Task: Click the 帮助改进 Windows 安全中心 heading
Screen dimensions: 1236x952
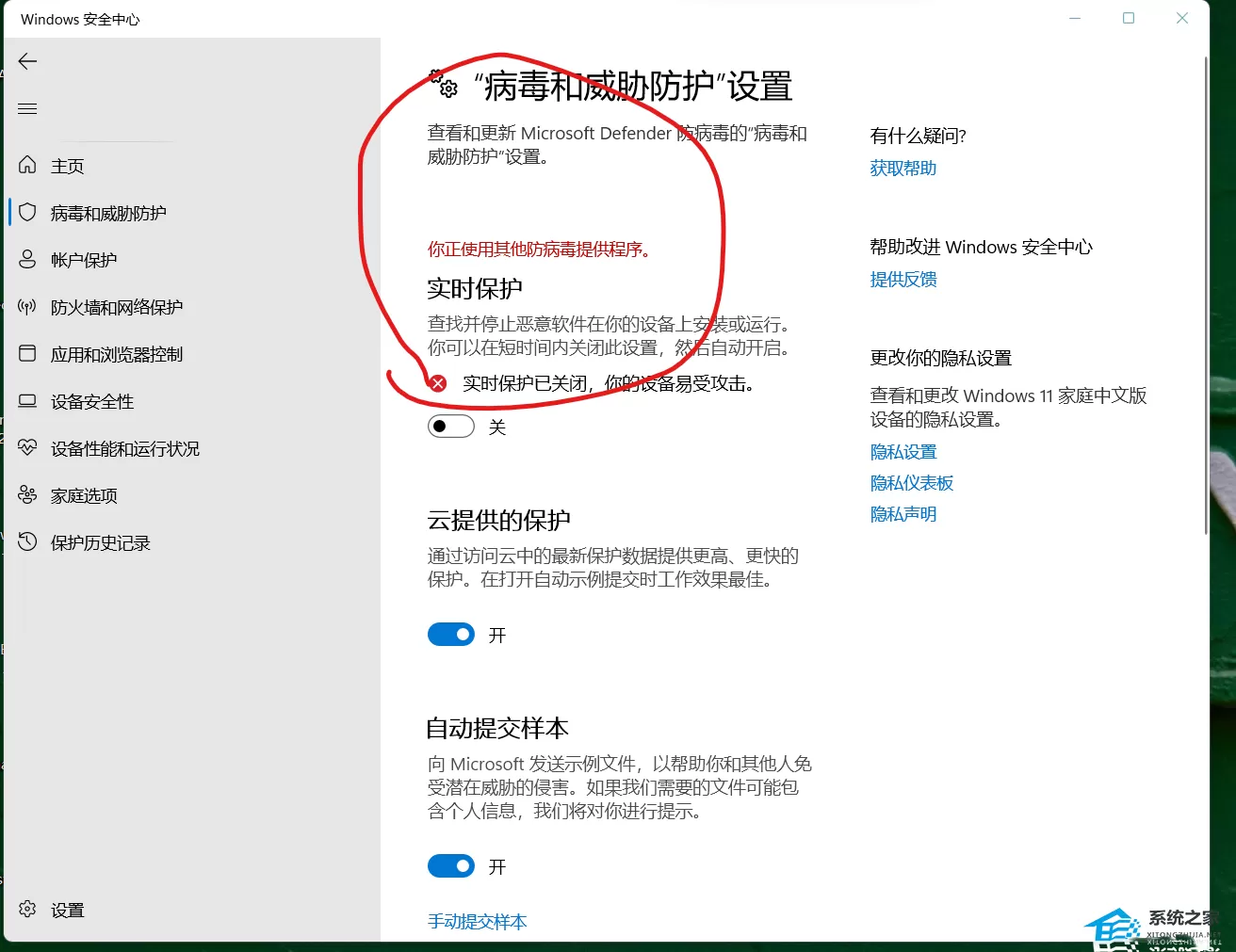Action: pos(981,247)
